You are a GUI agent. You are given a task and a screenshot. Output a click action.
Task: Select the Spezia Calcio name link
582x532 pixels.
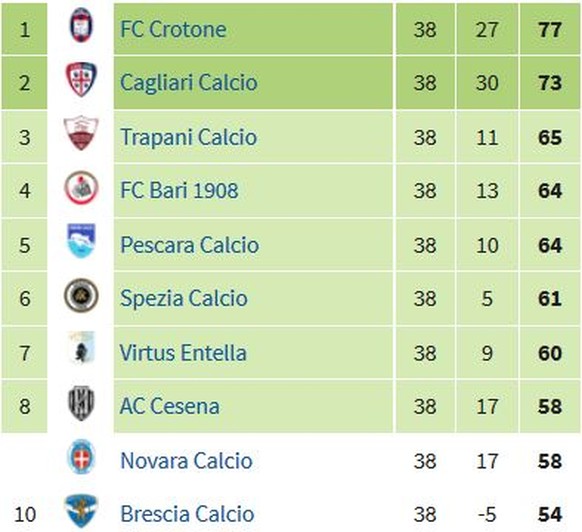pyautogui.click(x=184, y=298)
